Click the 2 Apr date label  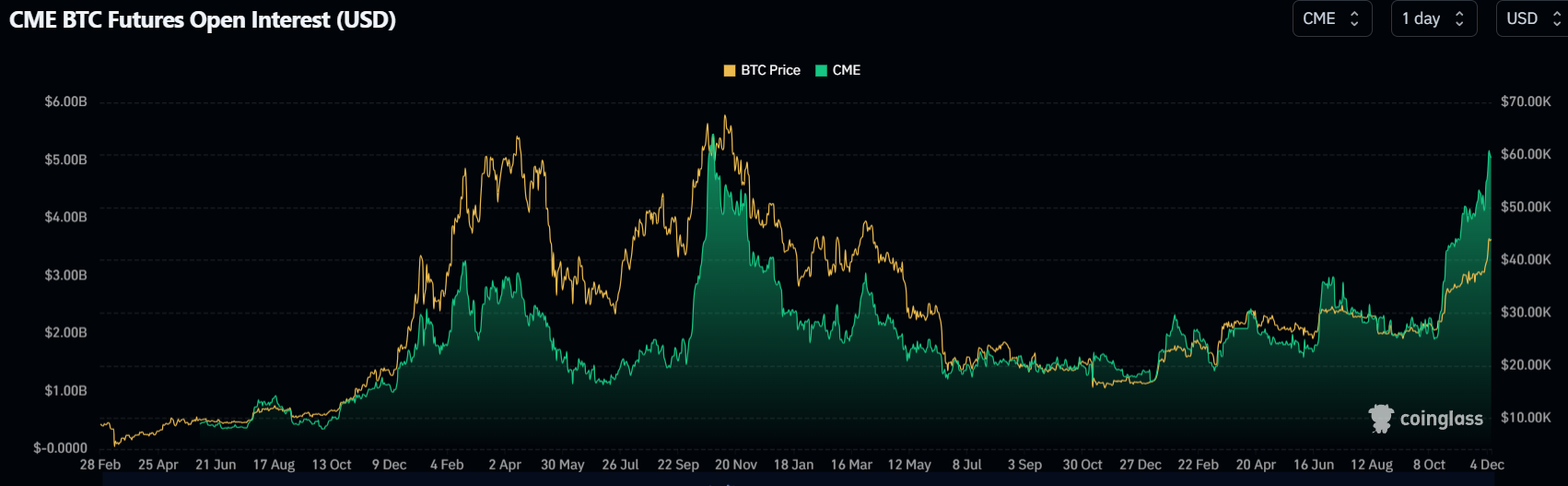[x=505, y=465]
